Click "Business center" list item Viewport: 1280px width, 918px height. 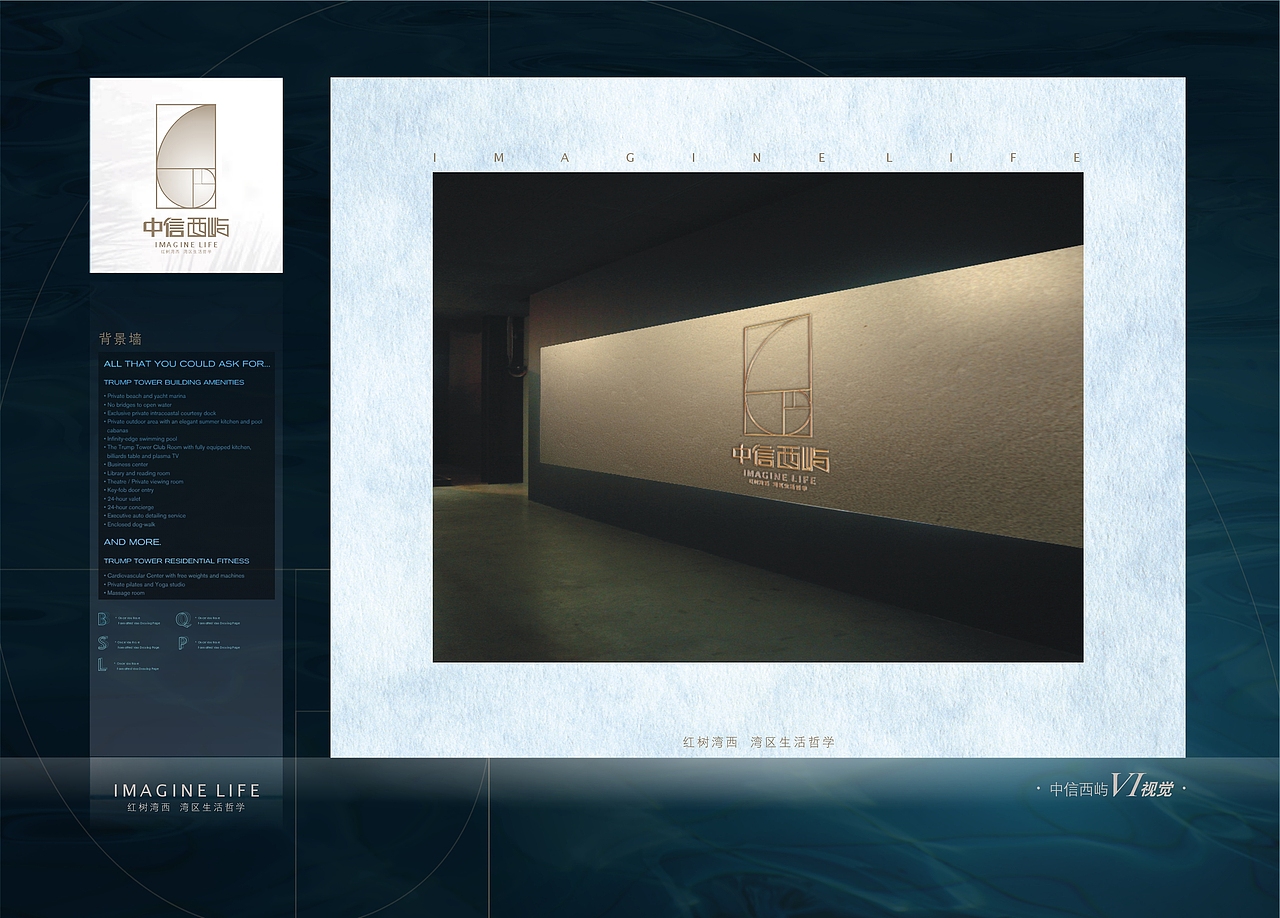(x=126, y=465)
